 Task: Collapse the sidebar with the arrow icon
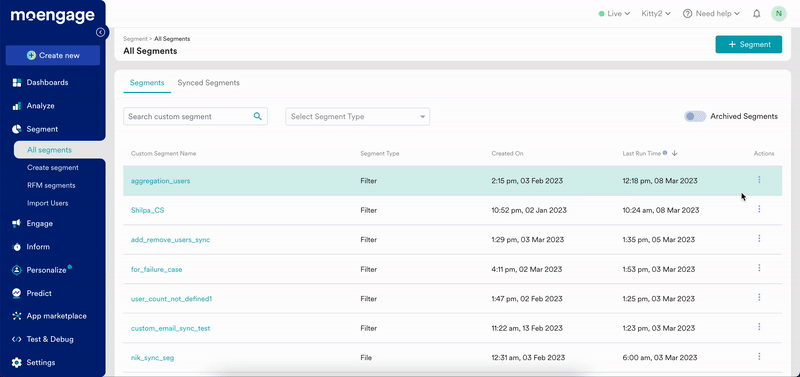pos(101,33)
